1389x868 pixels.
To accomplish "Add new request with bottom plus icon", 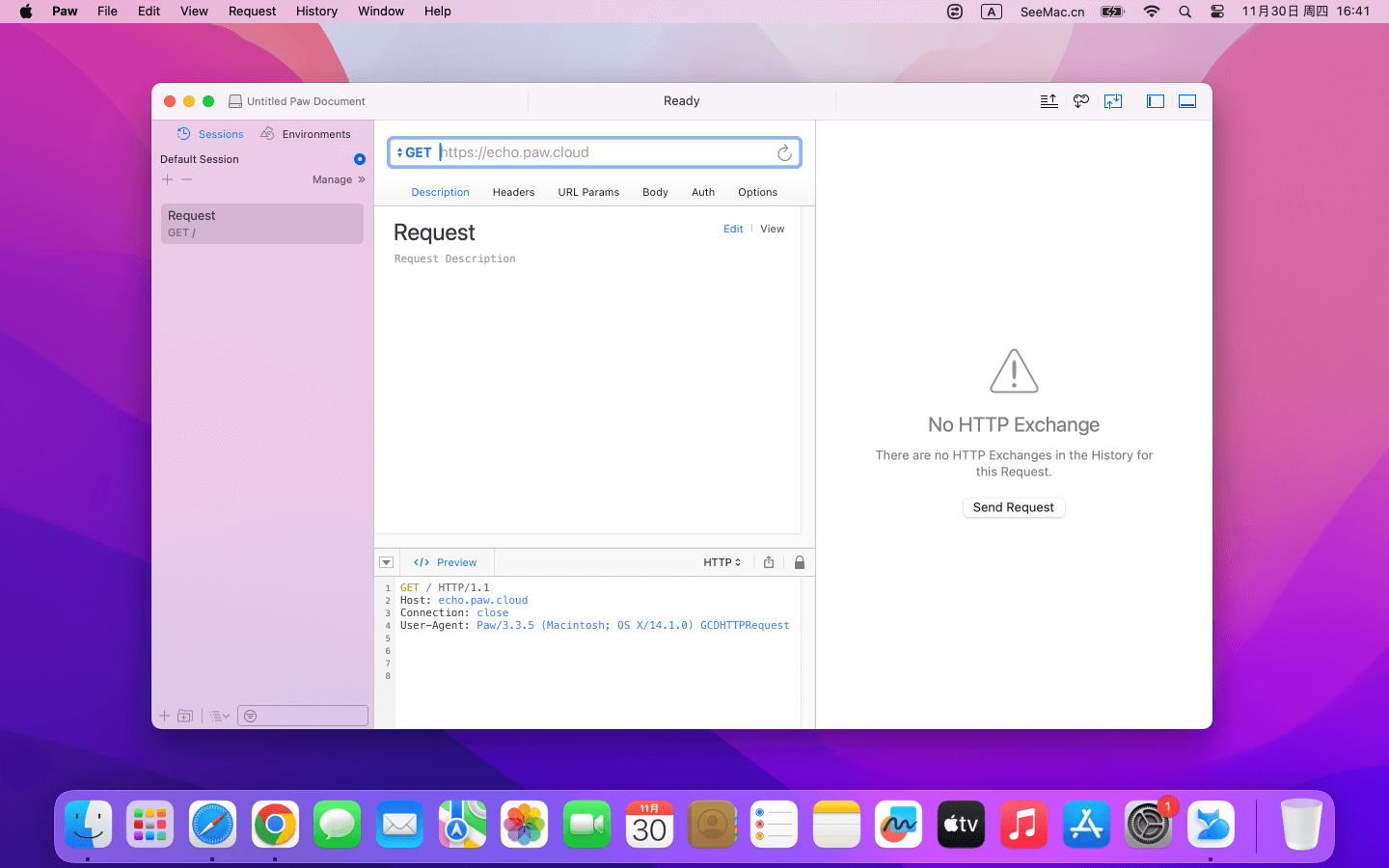I will click(165, 716).
